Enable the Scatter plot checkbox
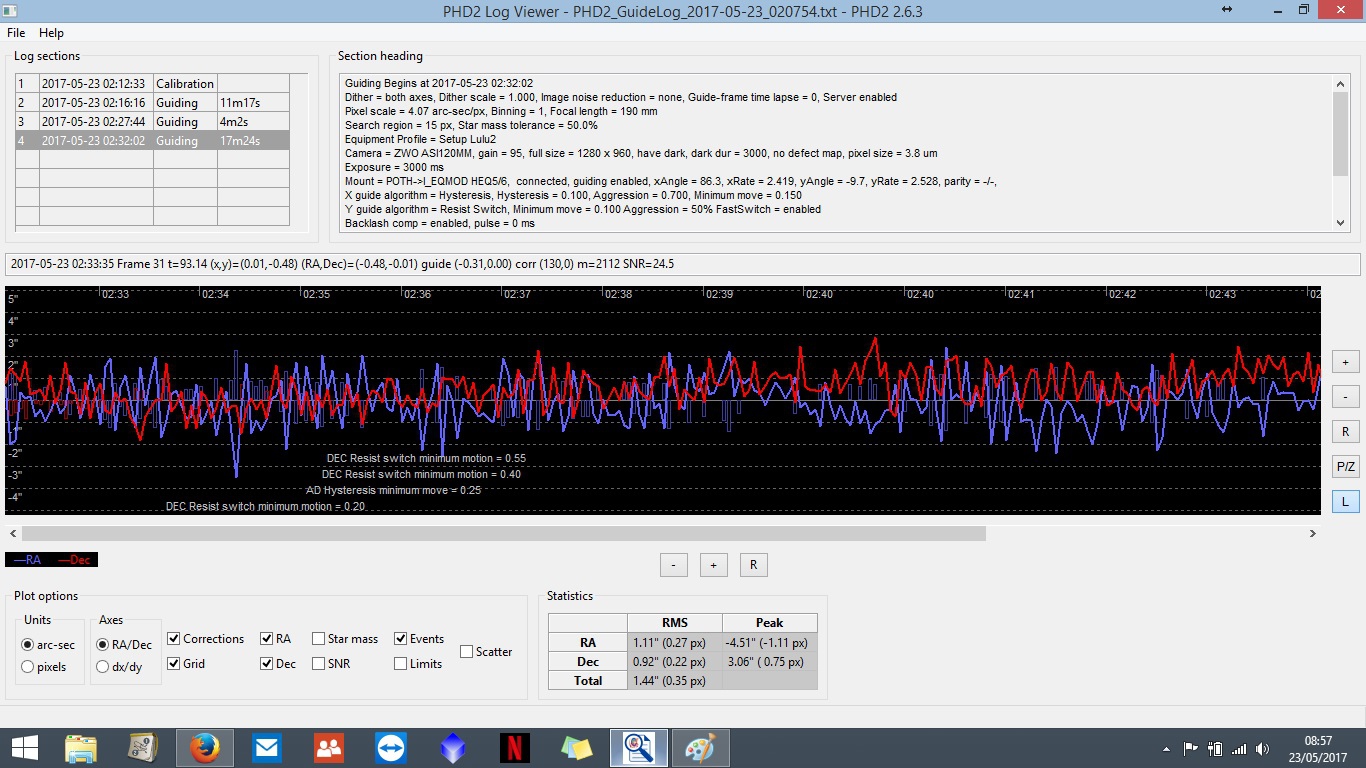This screenshot has height=768, width=1366. [x=467, y=652]
